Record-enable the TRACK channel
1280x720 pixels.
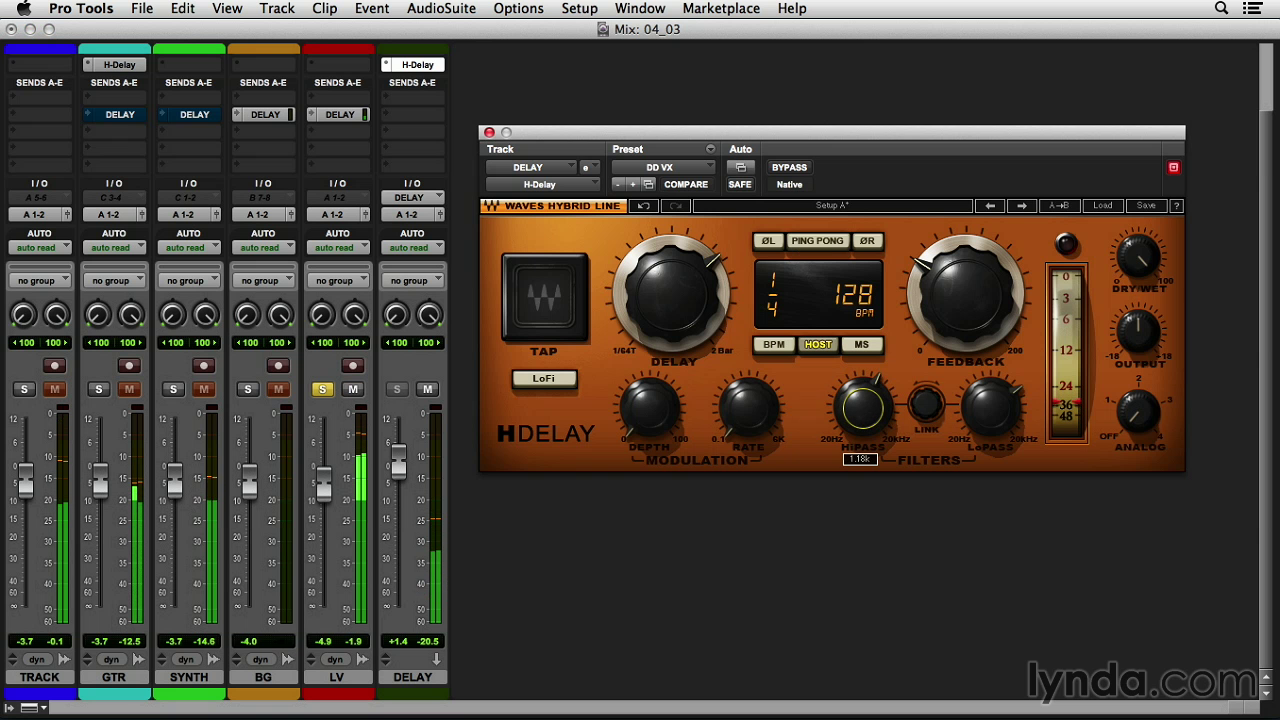54,366
